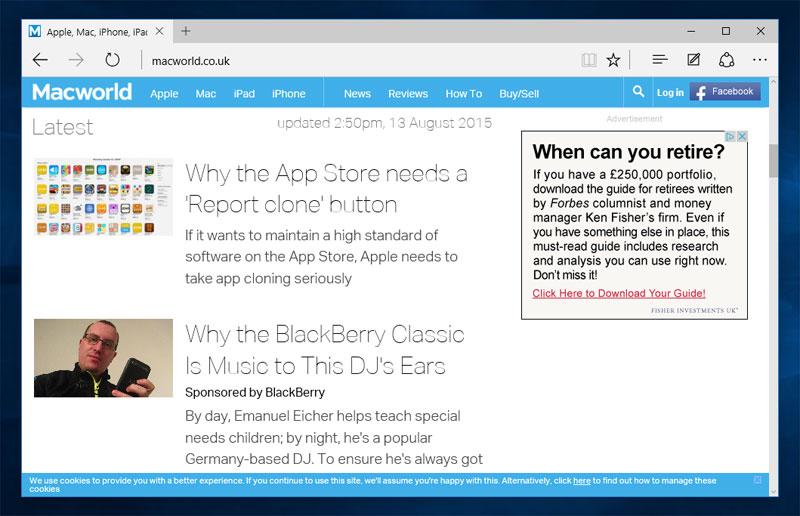Select the Apple menu item
The image size is (800, 516).
[164, 94]
